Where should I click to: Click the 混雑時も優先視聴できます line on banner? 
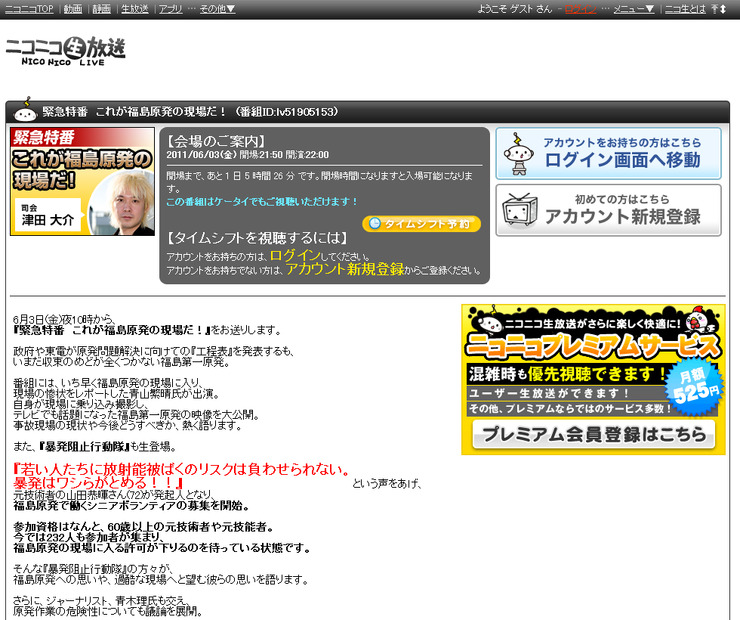(x=566, y=374)
